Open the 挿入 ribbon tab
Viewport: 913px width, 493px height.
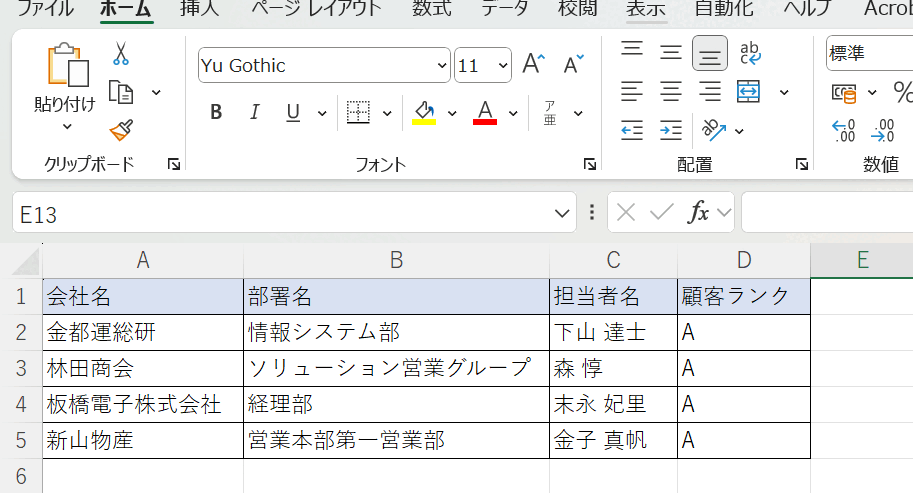200,9
